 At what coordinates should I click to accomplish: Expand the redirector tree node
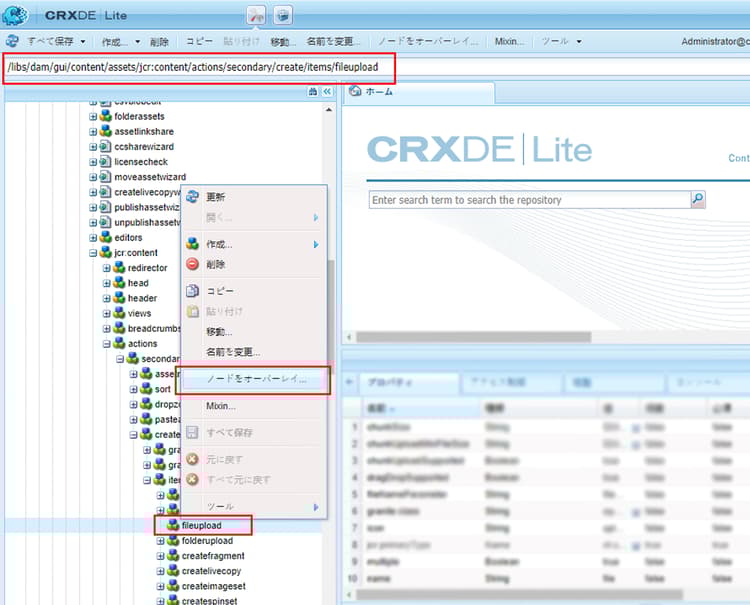pos(107,268)
